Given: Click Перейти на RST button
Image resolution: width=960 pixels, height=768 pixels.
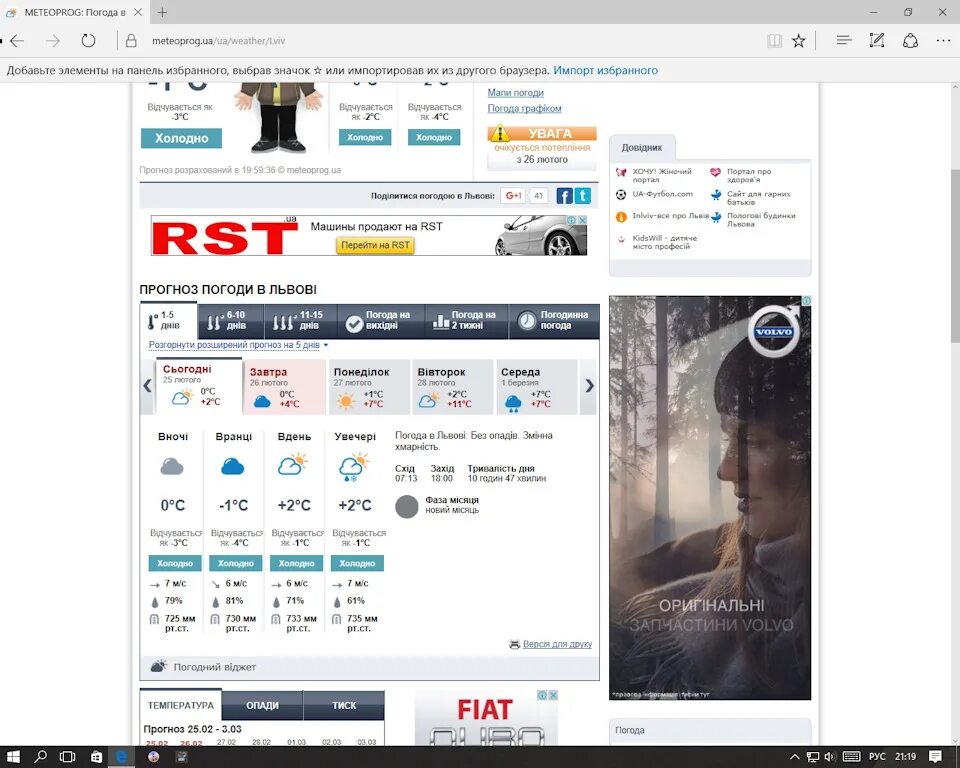Looking at the screenshot, I should (375, 245).
